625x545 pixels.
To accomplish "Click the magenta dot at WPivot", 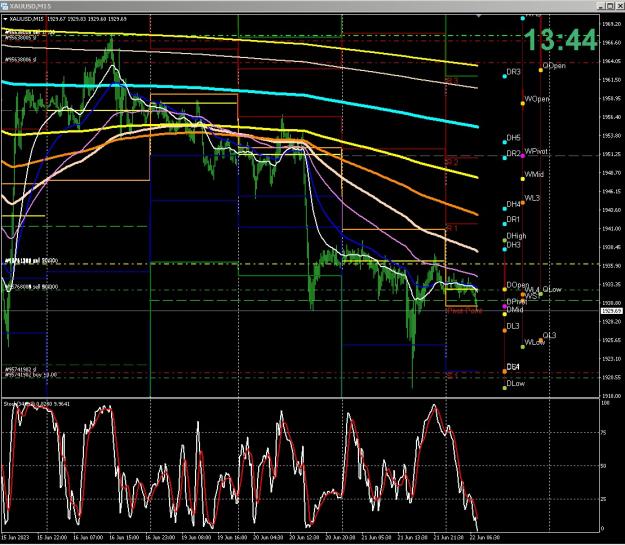I will [523, 155].
